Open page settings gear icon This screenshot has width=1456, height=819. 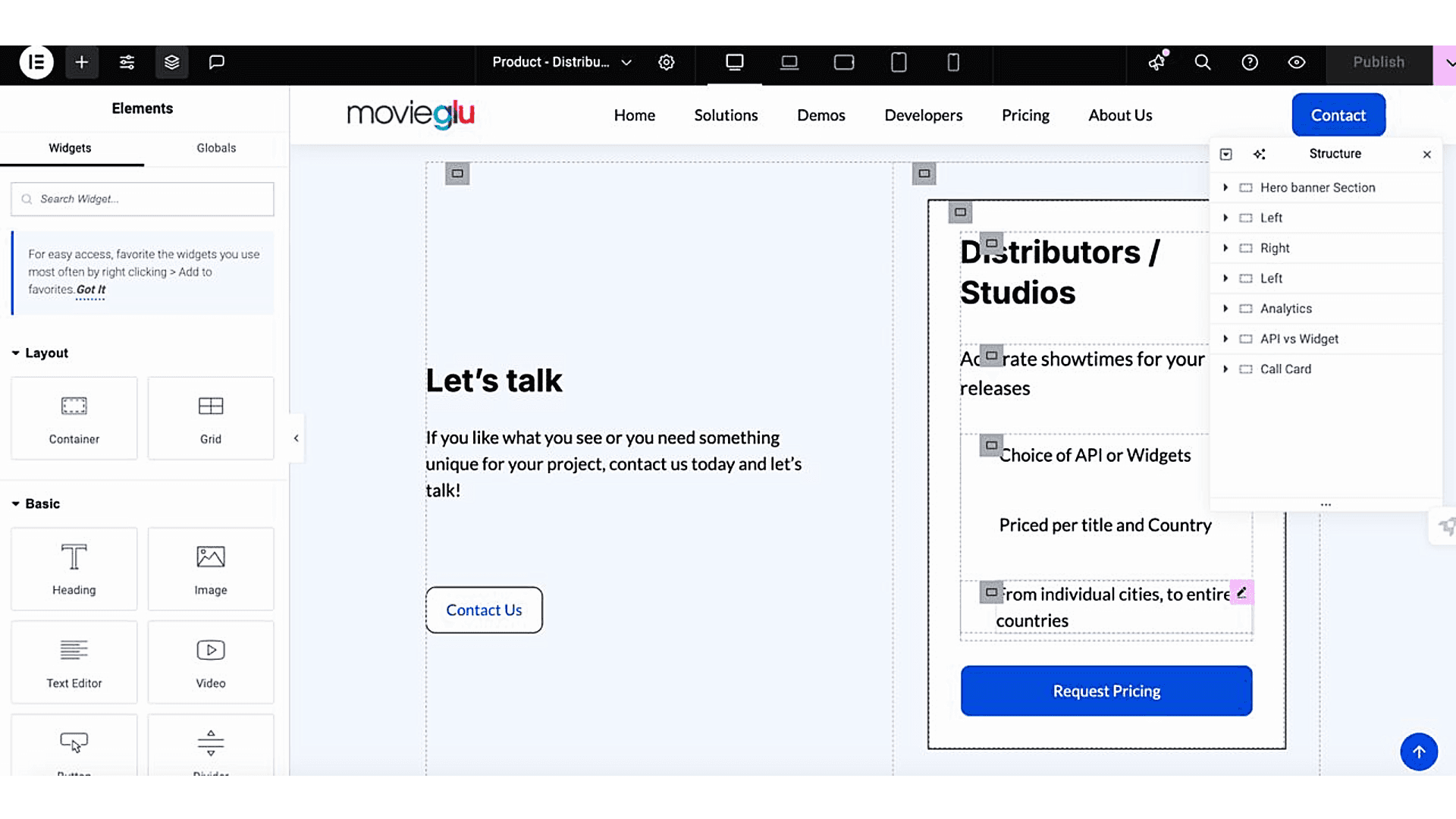click(x=666, y=62)
